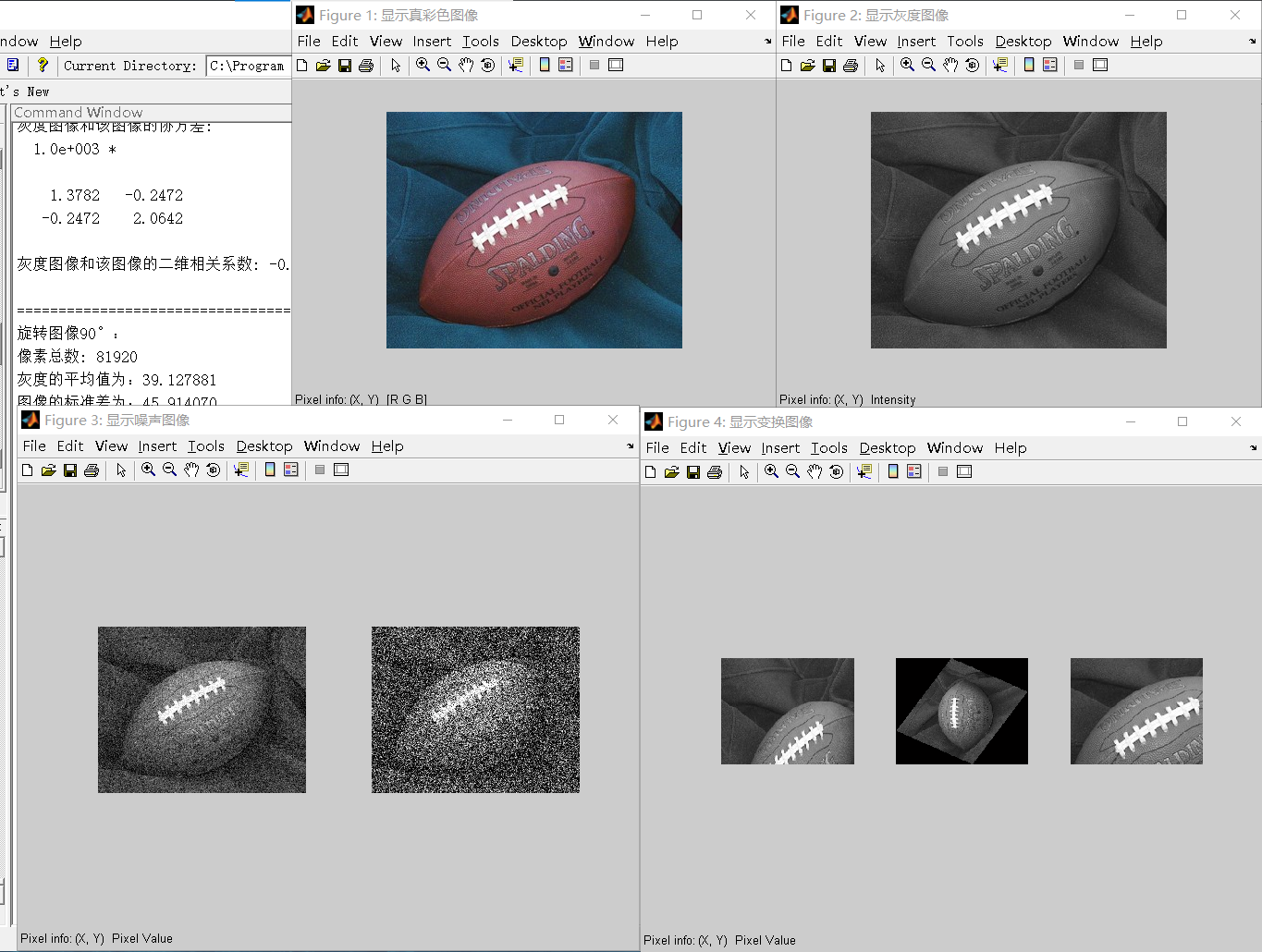Activate Zoom In tool in Figure 1

click(x=423, y=66)
